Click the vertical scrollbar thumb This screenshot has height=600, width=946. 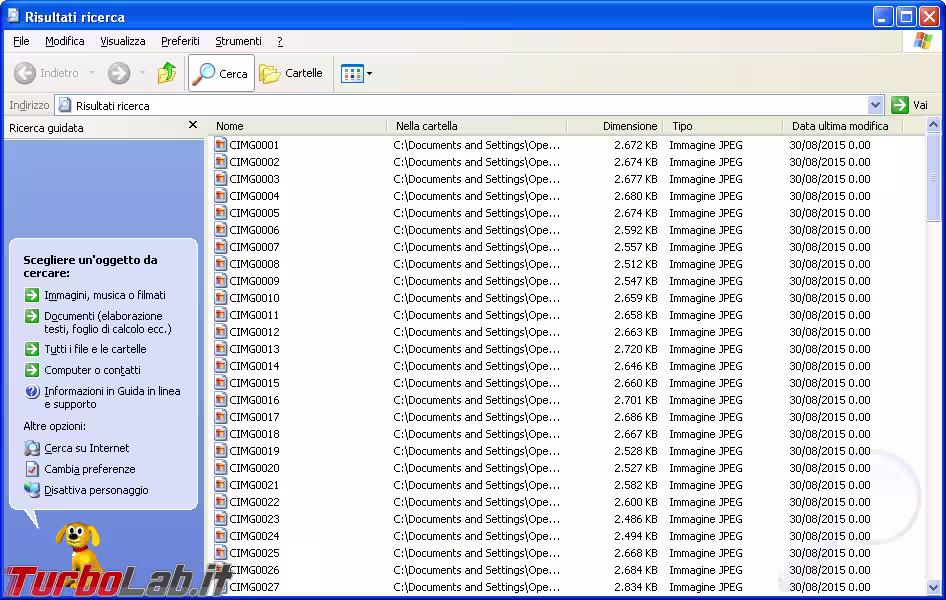click(x=933, y=177)
